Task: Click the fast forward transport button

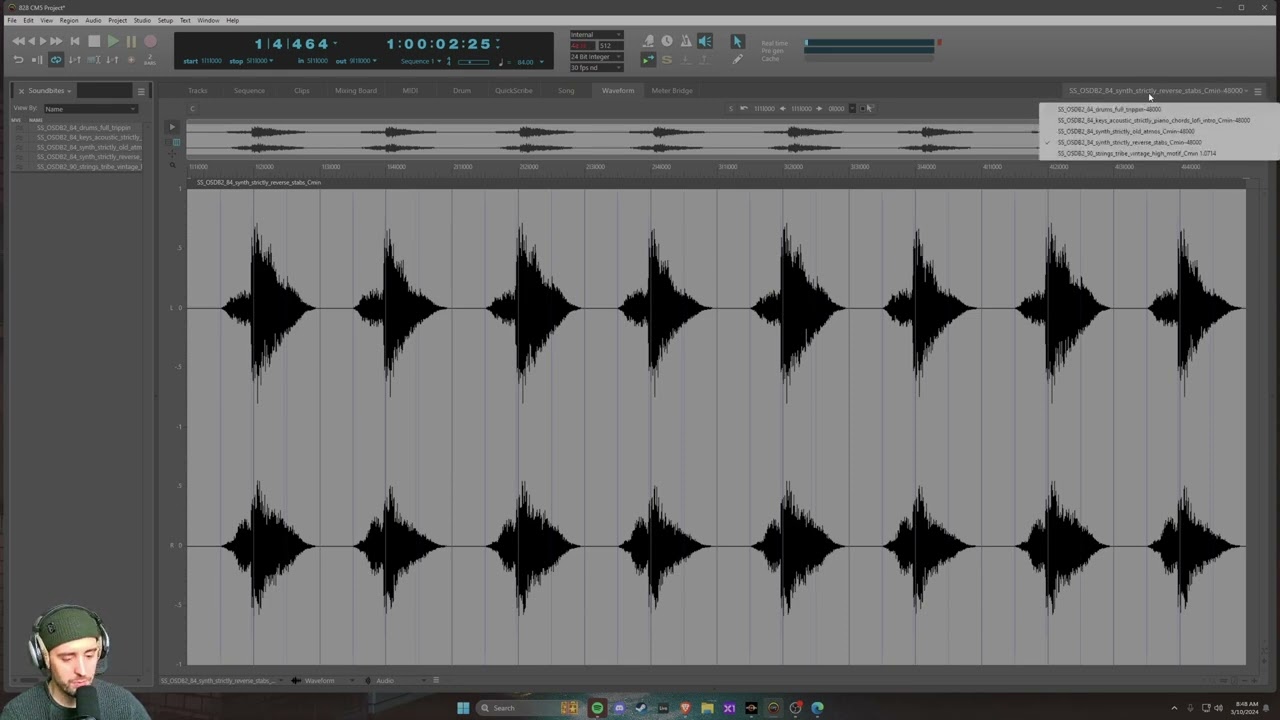Action: tap(56, 41)
